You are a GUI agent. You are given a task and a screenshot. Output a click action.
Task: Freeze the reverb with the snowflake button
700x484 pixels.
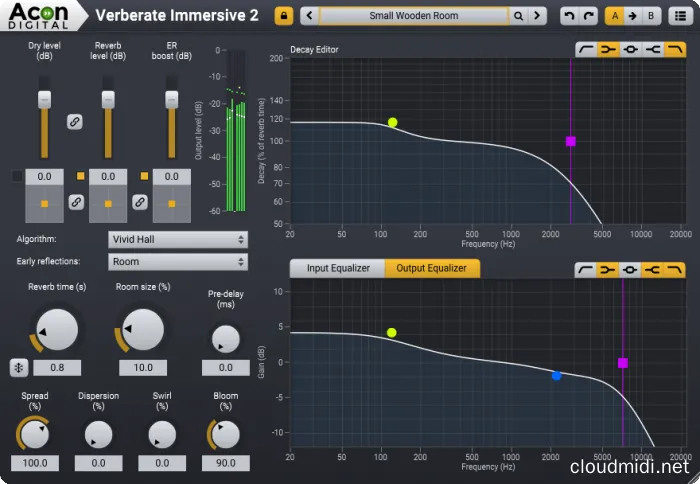click(x=18, y=367)
